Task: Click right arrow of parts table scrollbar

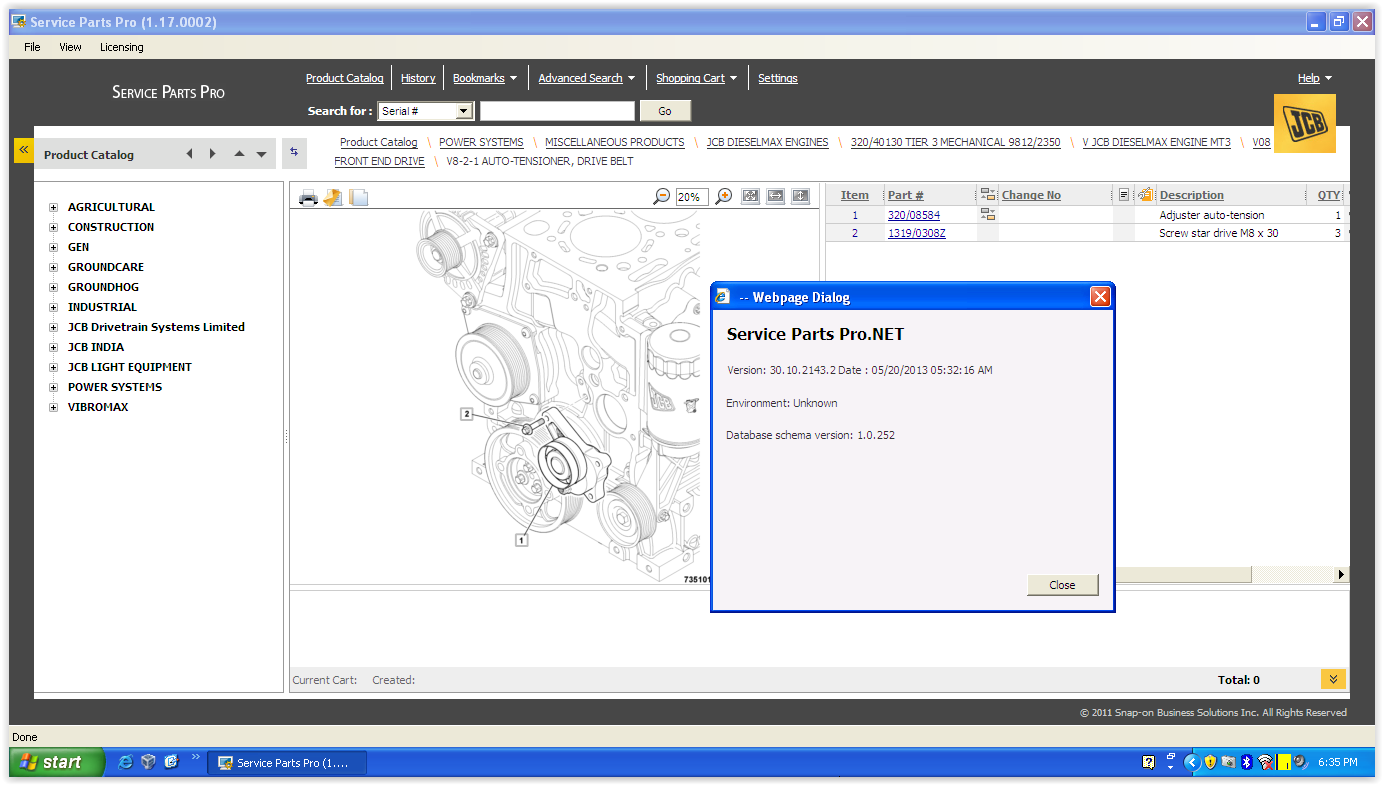Action: [x=1341, y=575]
